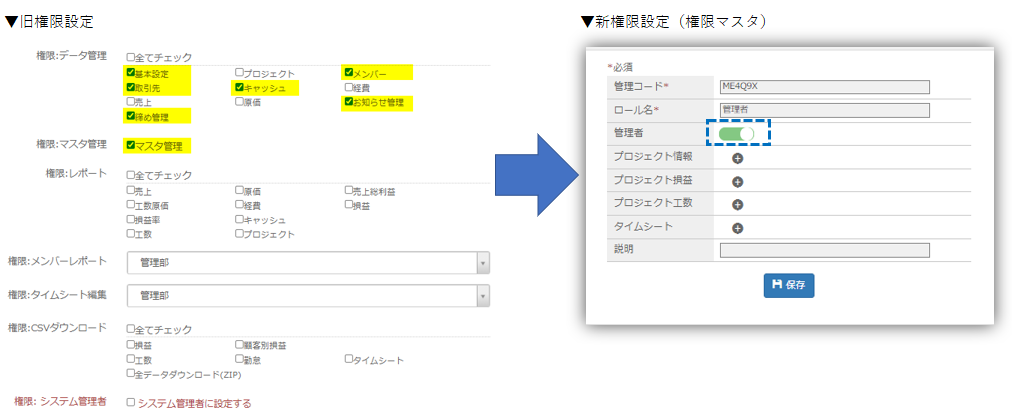
Task: Check 経費 under レポート
Action: tap(239, 205)
